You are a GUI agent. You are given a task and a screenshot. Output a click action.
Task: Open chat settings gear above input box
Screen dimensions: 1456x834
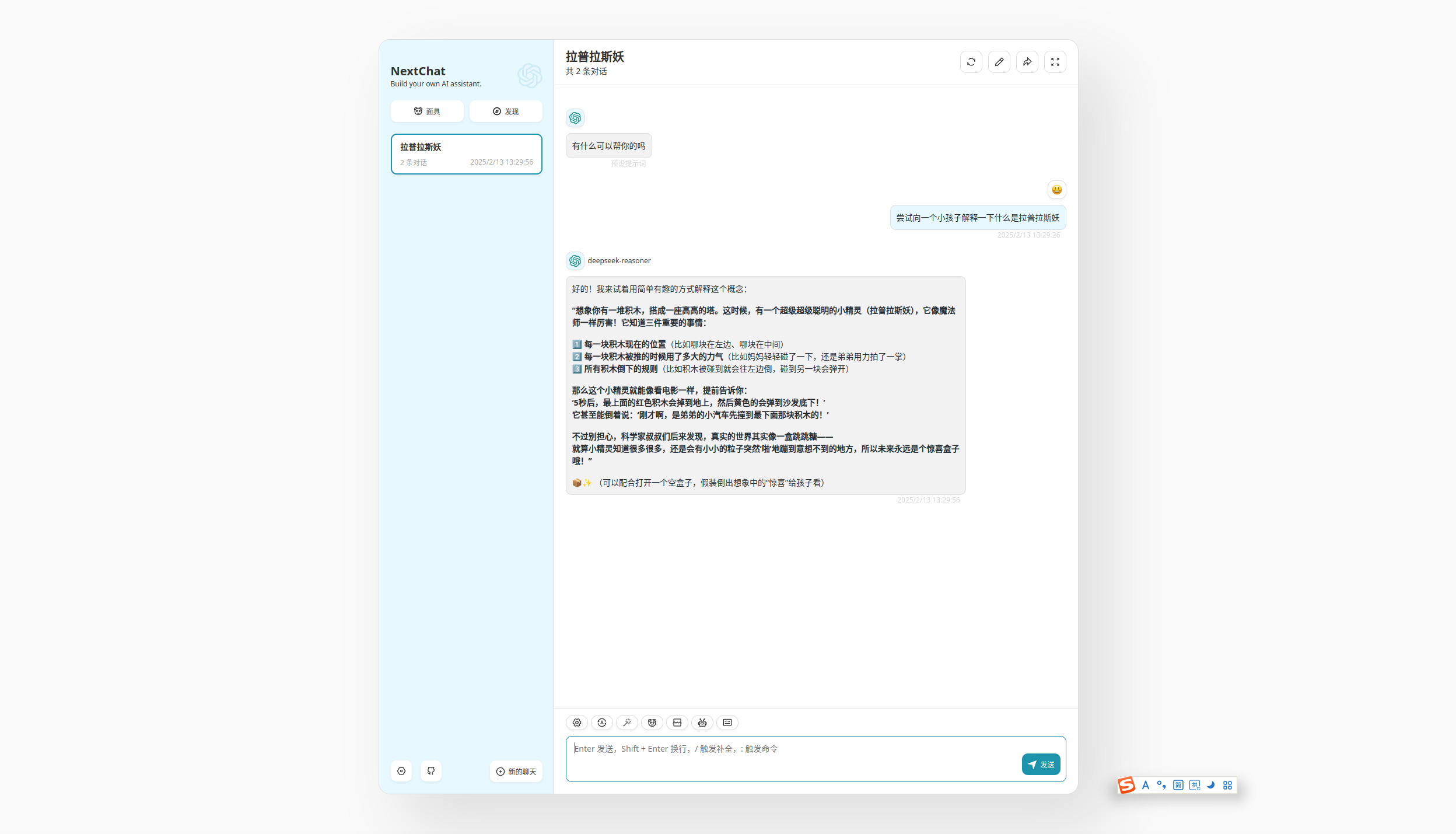[x=576, y=723]
